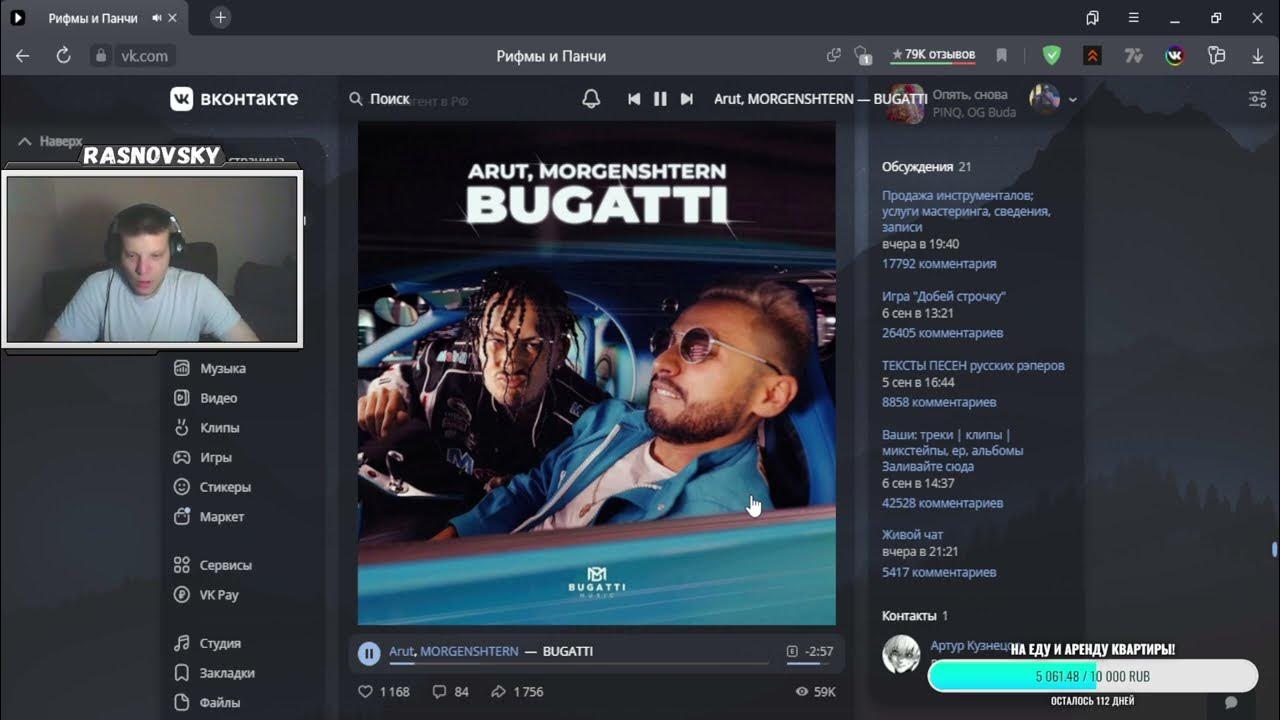The image size is (1280, 720).
Task: Reload the page
Action: (x=63, y=56)
